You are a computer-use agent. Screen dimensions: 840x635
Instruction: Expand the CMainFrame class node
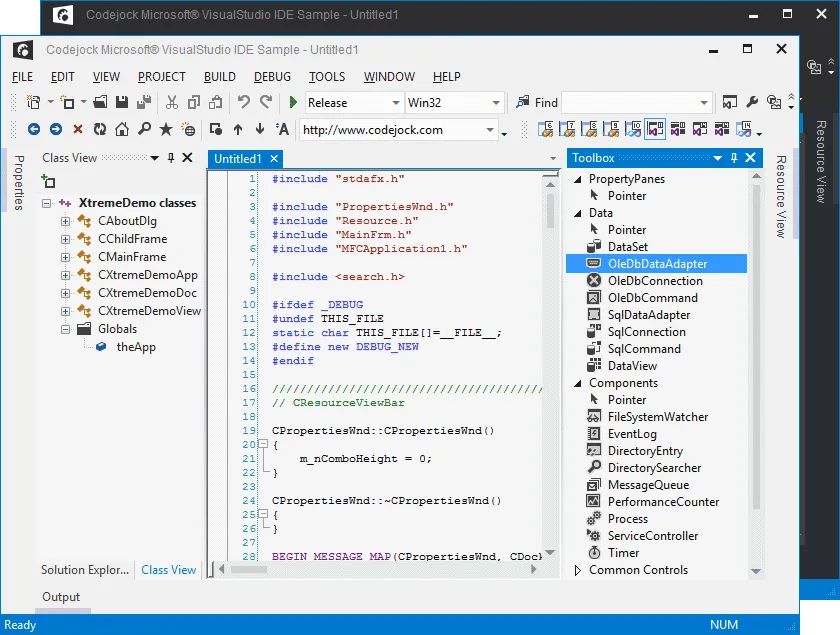point(65,257)
